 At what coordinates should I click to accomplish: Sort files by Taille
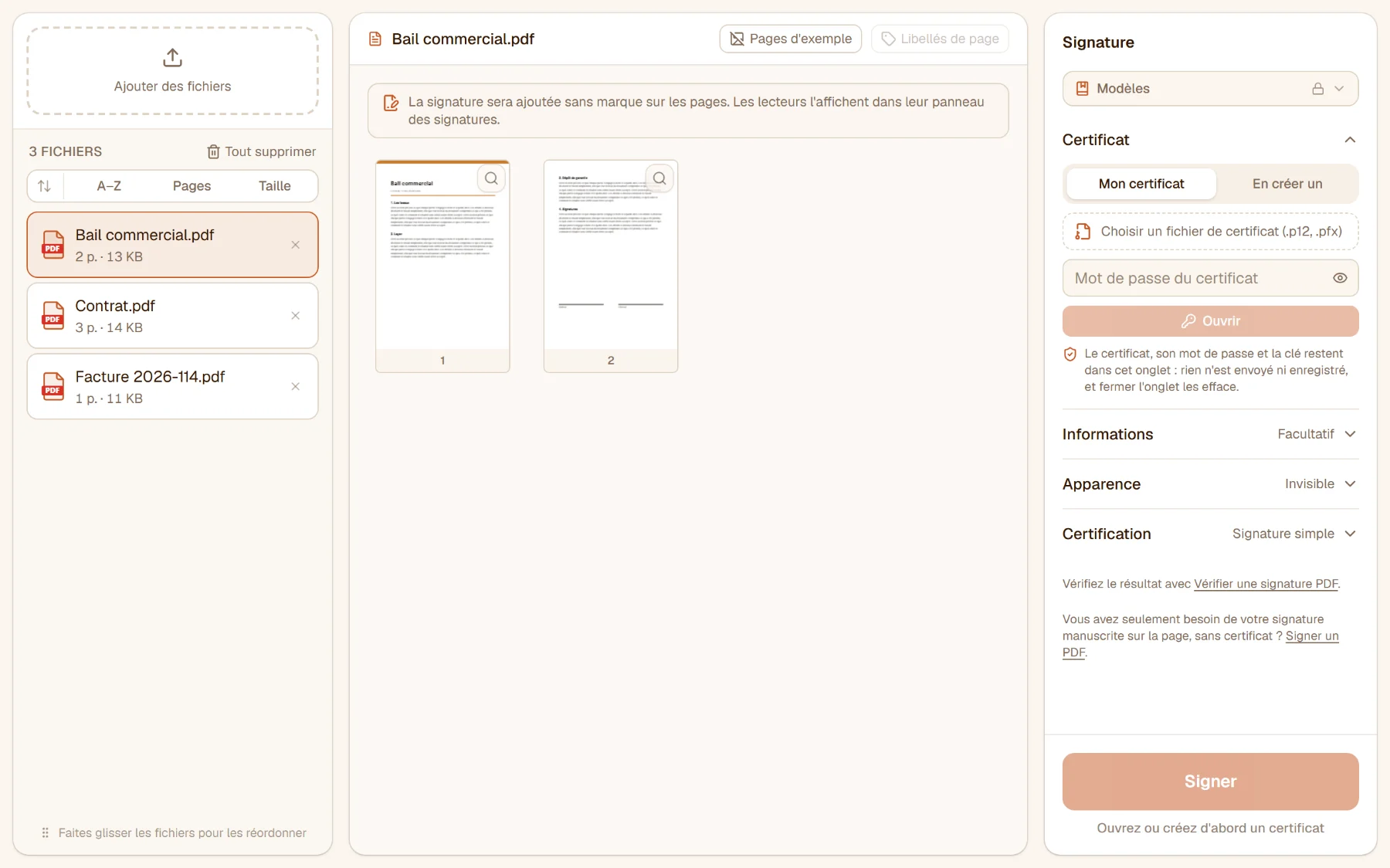[x=274, y=186]
